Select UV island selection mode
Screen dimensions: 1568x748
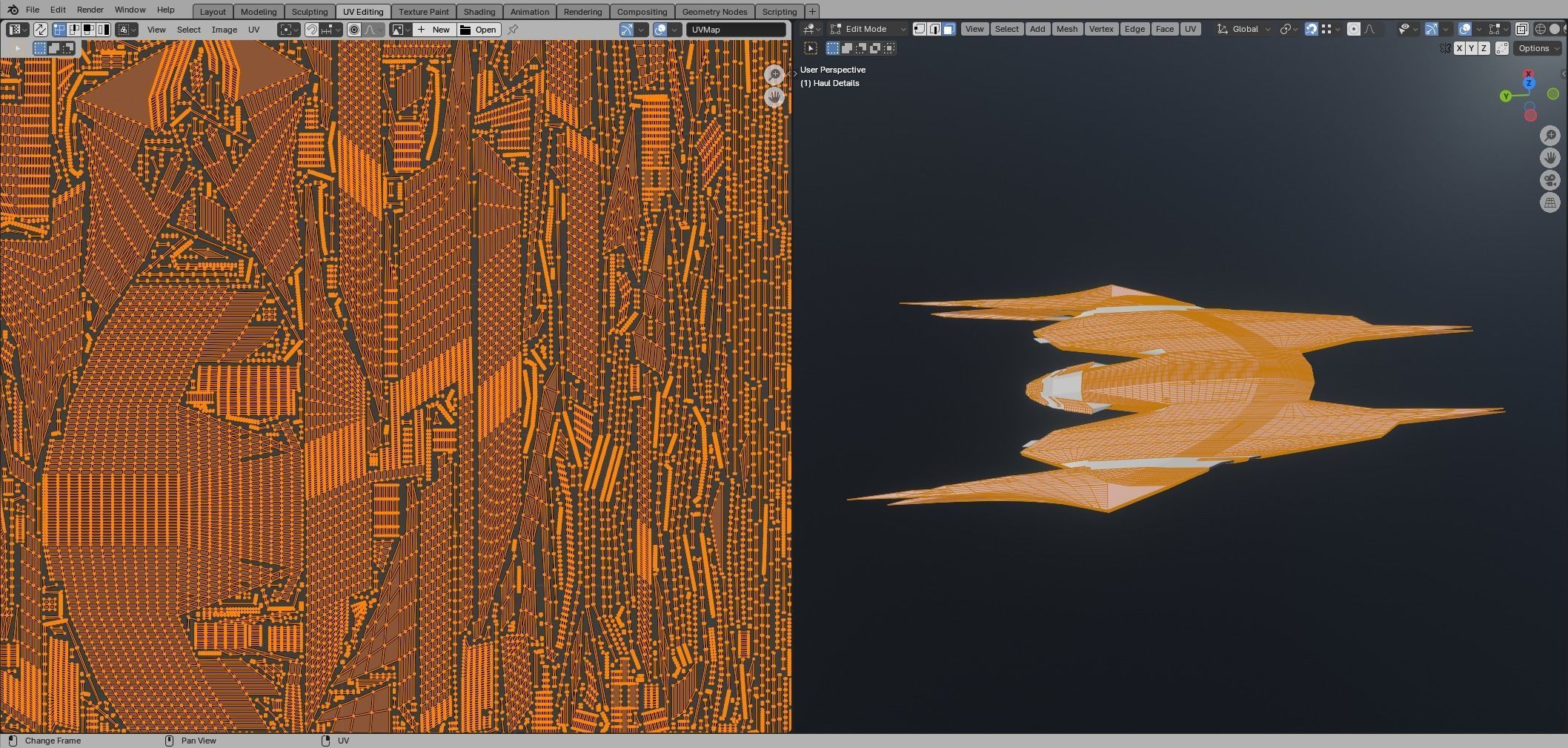[x=104, y=30]
